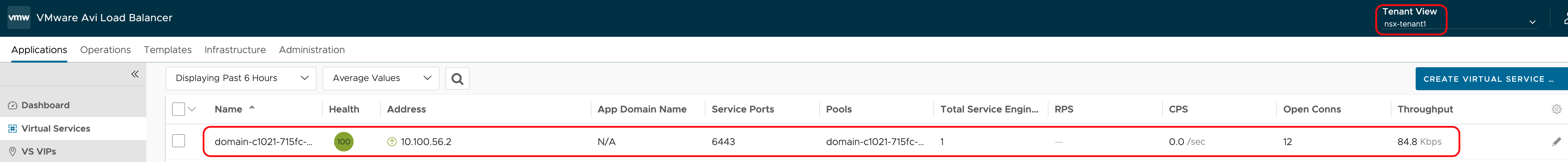Collapse the sidebar with double-chevron icon

(135, 74)
